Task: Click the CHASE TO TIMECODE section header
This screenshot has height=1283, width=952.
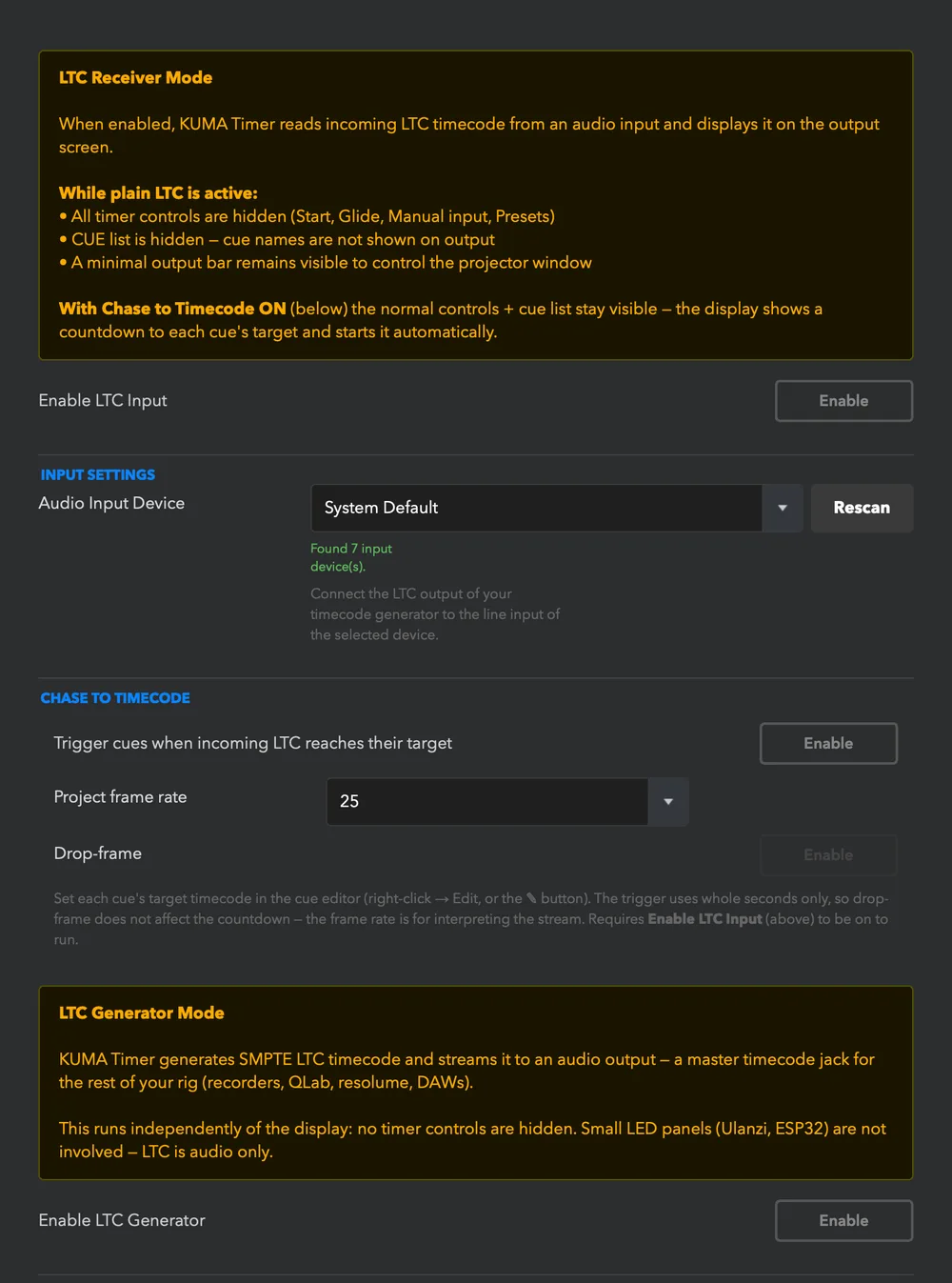Action: pos(115,698)
